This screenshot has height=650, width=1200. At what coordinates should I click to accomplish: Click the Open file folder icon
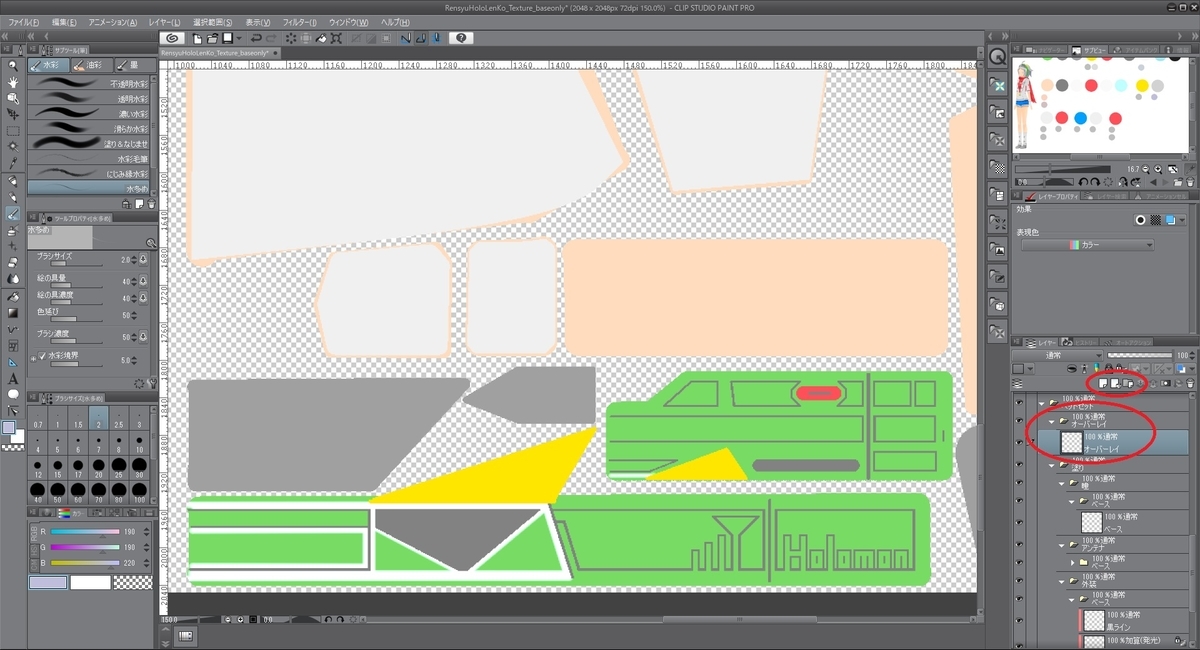213,38
